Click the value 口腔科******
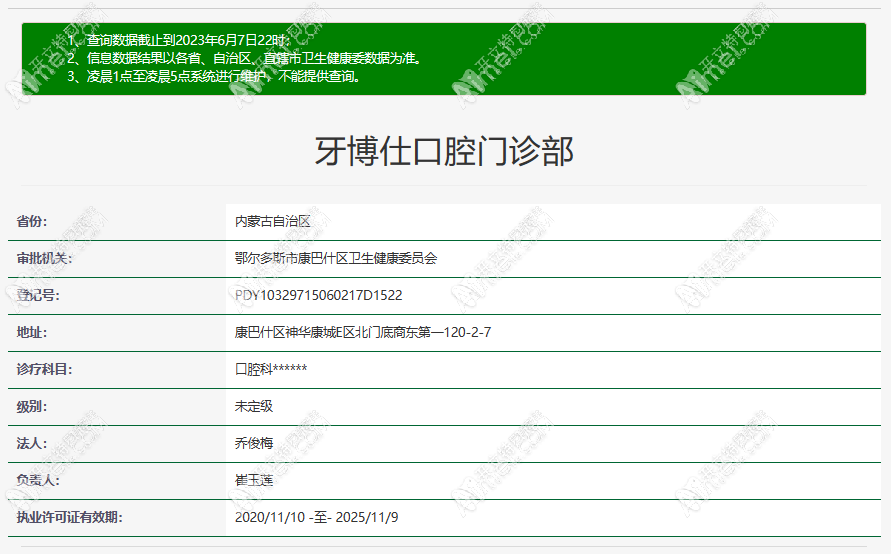Screen dimensions: 891x554 (x=270, y=369)
